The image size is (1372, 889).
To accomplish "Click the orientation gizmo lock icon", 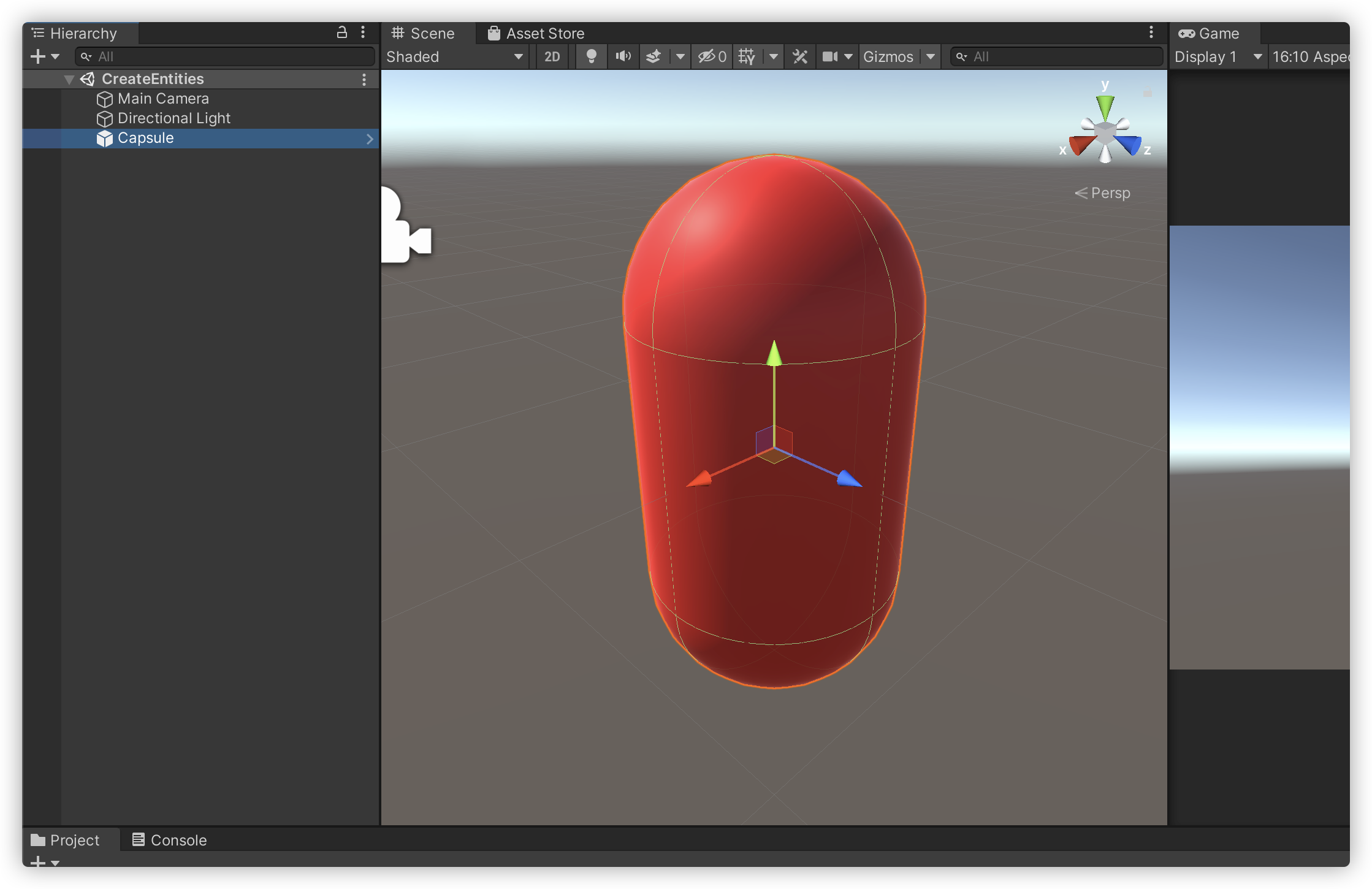I will pyautogui.click(x=1148, y=93).
